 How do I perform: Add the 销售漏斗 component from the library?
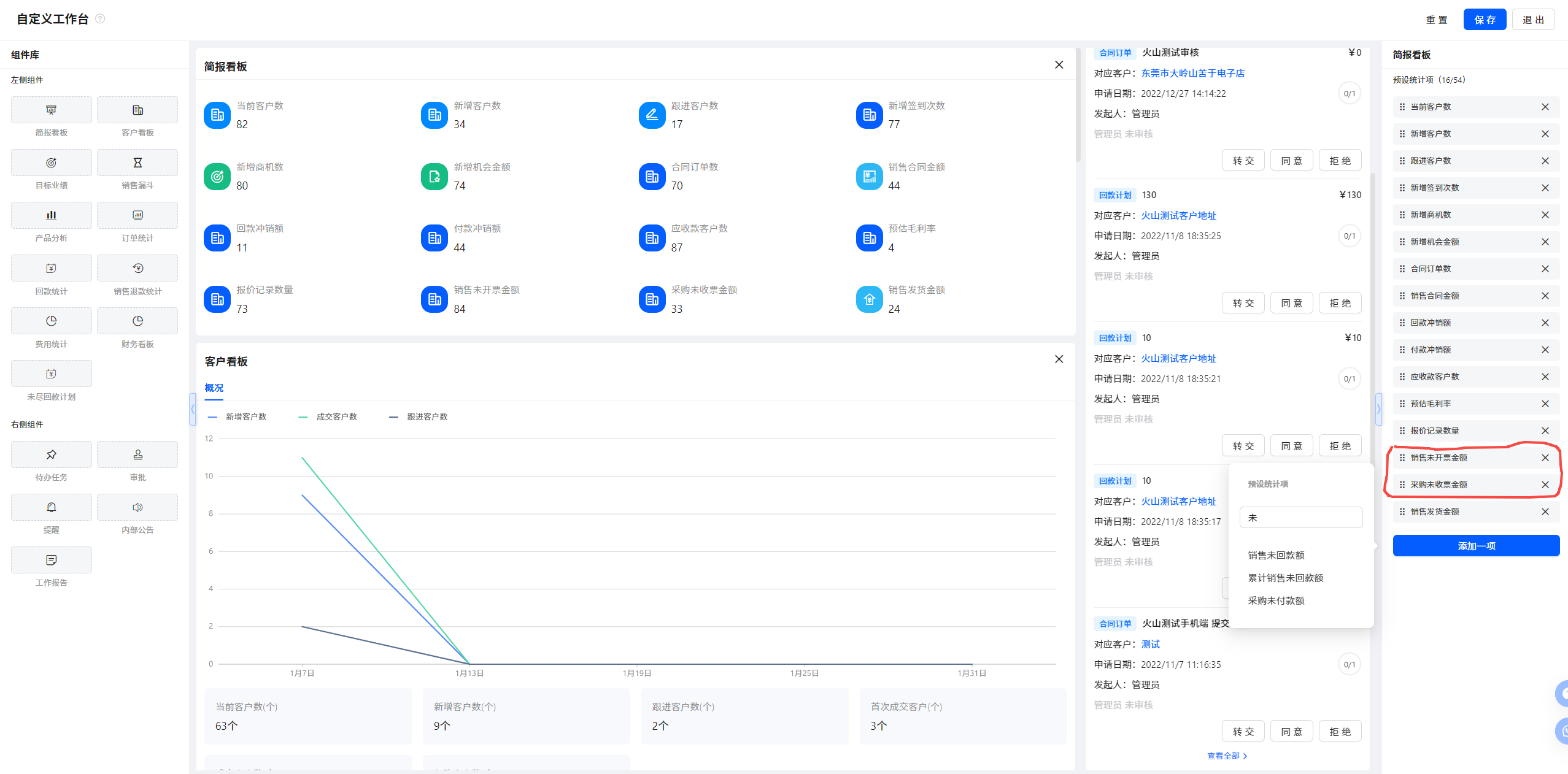[137, 163]
